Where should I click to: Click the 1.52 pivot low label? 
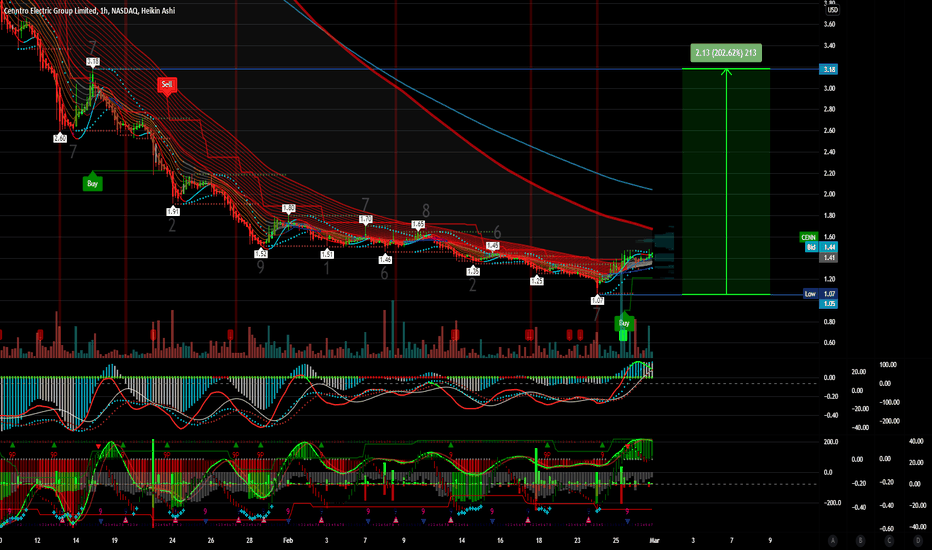(x=260, y=254)
